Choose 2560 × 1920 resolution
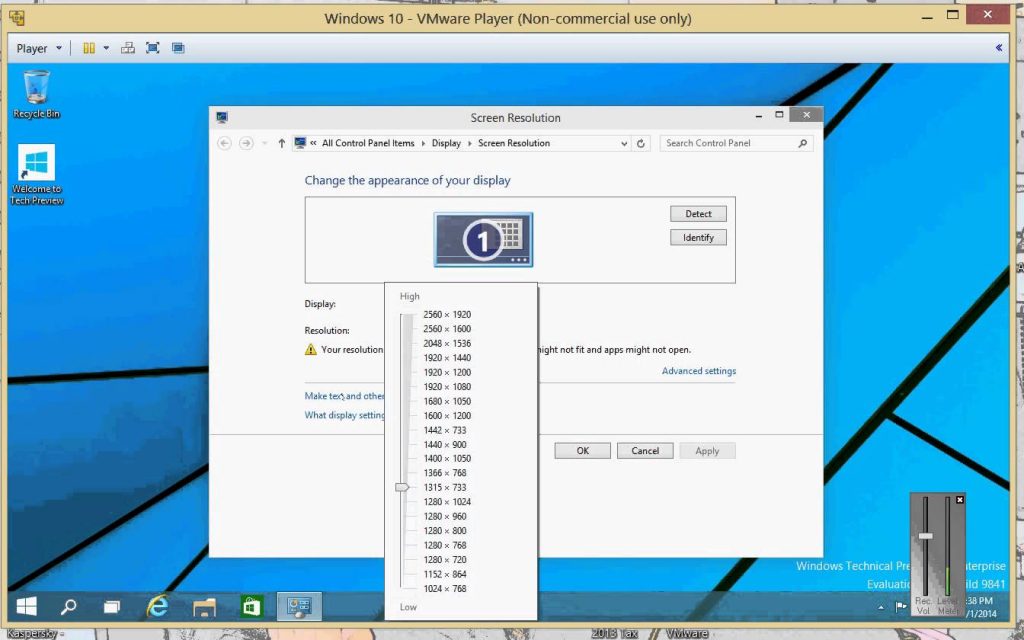This screenshot has width=1024, height=640. [x=447, y=315]
